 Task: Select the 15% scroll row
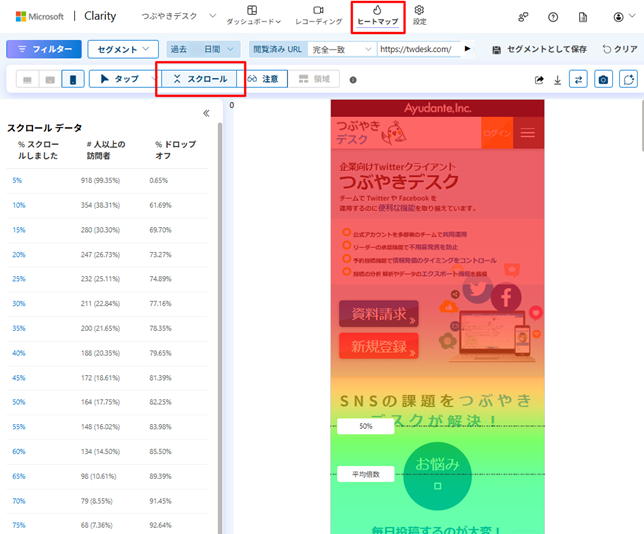point(107,230)
